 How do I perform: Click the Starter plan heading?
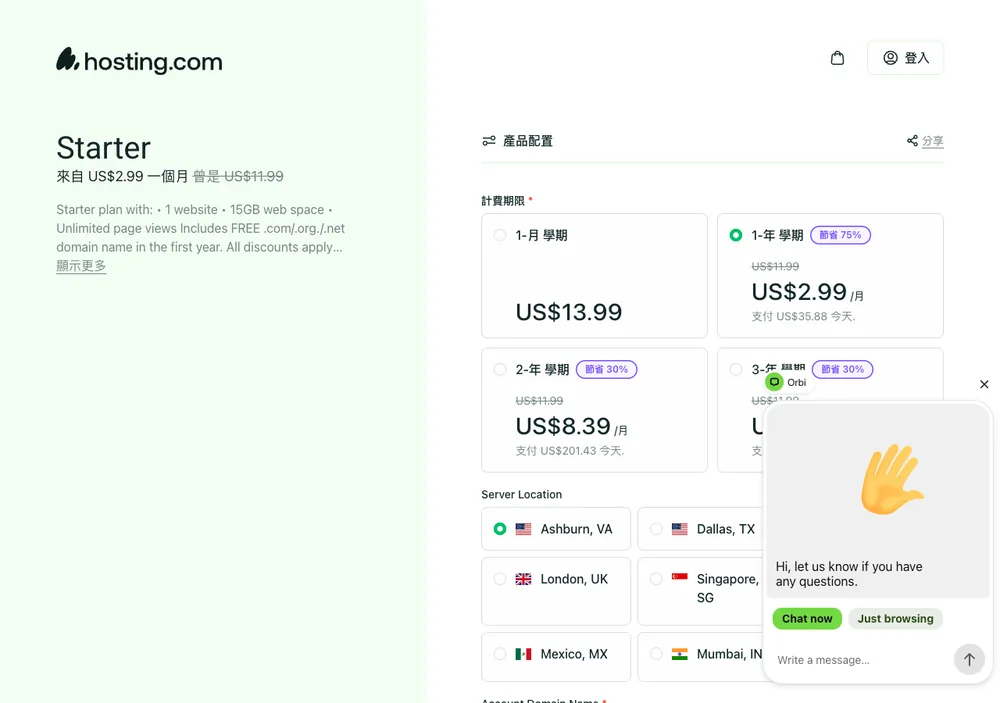point(103,148)
